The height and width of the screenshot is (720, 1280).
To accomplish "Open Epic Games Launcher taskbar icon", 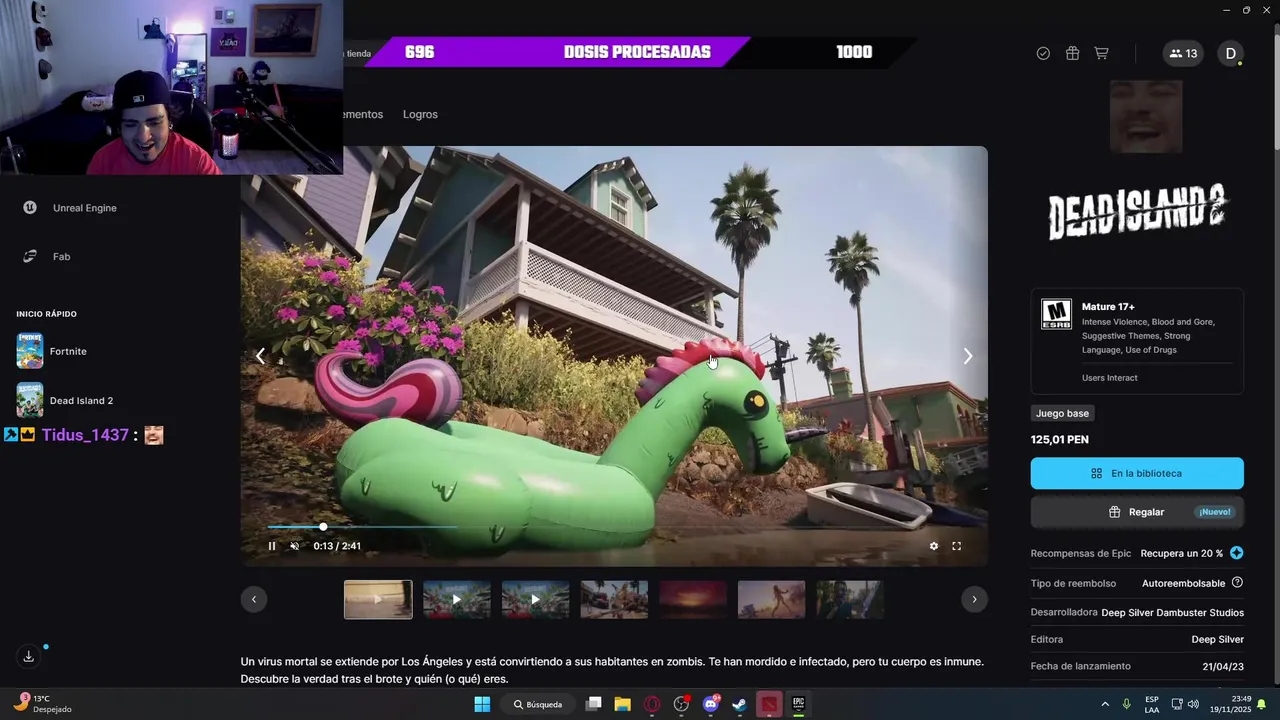I will 798,704.
